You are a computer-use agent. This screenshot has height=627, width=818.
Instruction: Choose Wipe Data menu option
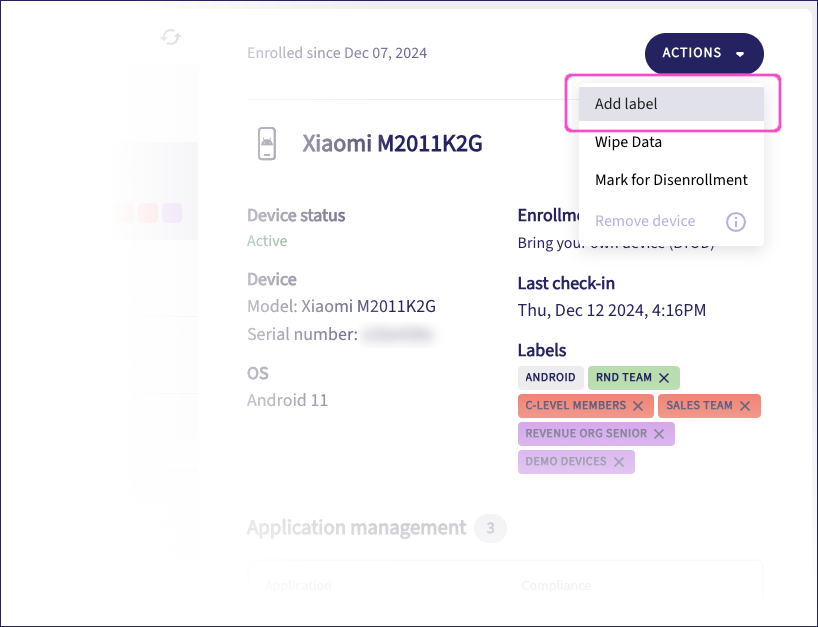pyautogui.click(x=628, y=142)
